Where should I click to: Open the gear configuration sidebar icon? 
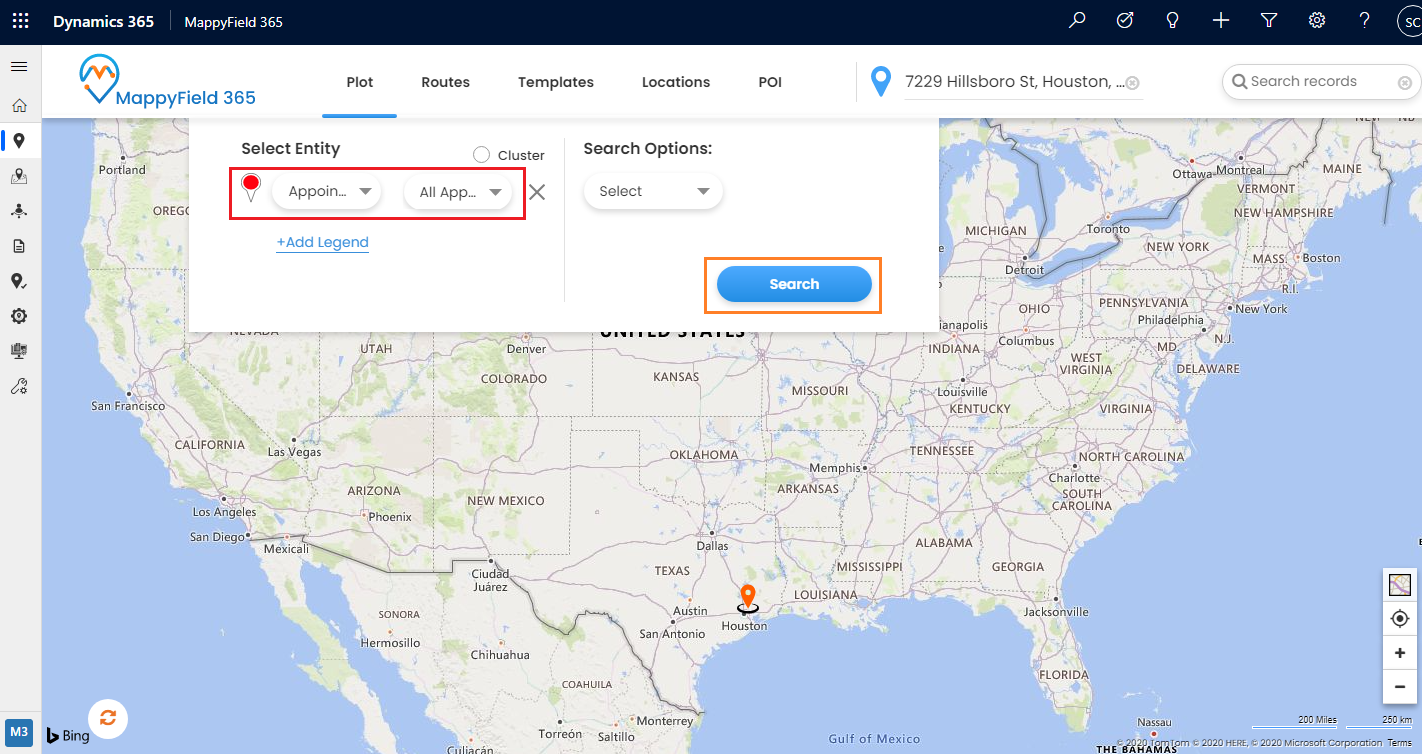pyautogui.click(x=19, y=316)
